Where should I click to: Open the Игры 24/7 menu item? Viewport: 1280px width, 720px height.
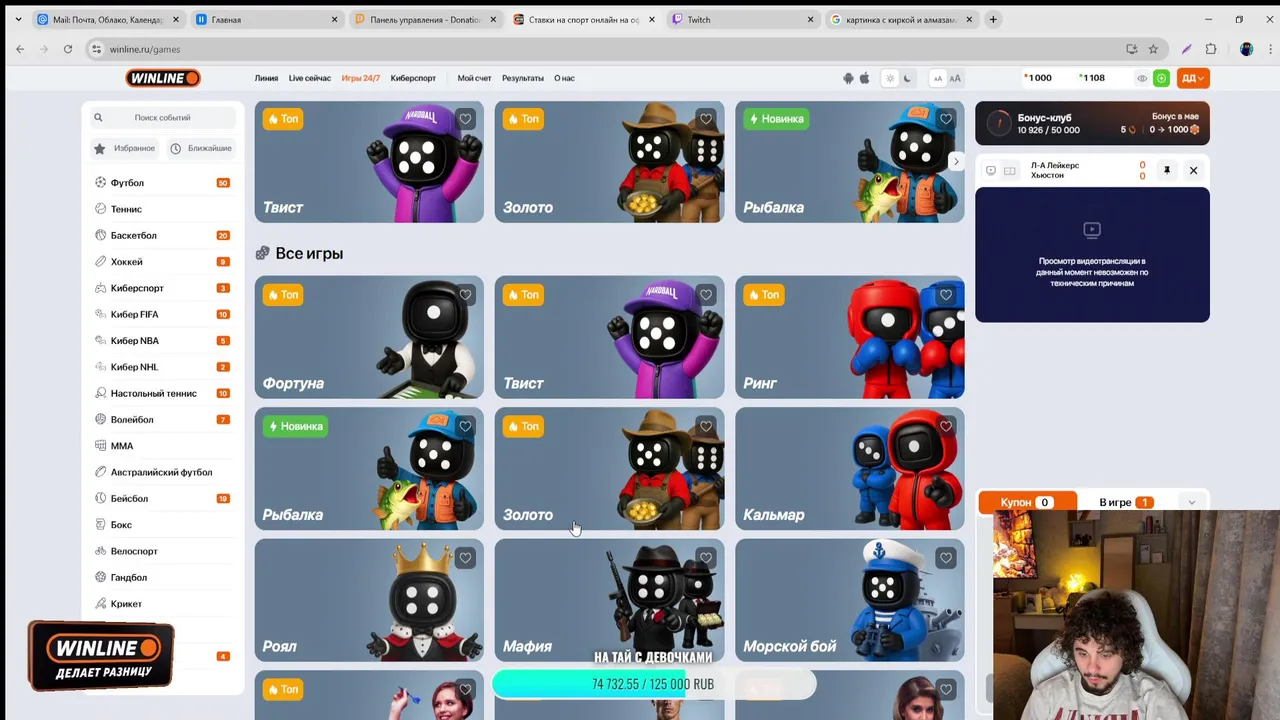pyautogui.click(x=360, y=78)
